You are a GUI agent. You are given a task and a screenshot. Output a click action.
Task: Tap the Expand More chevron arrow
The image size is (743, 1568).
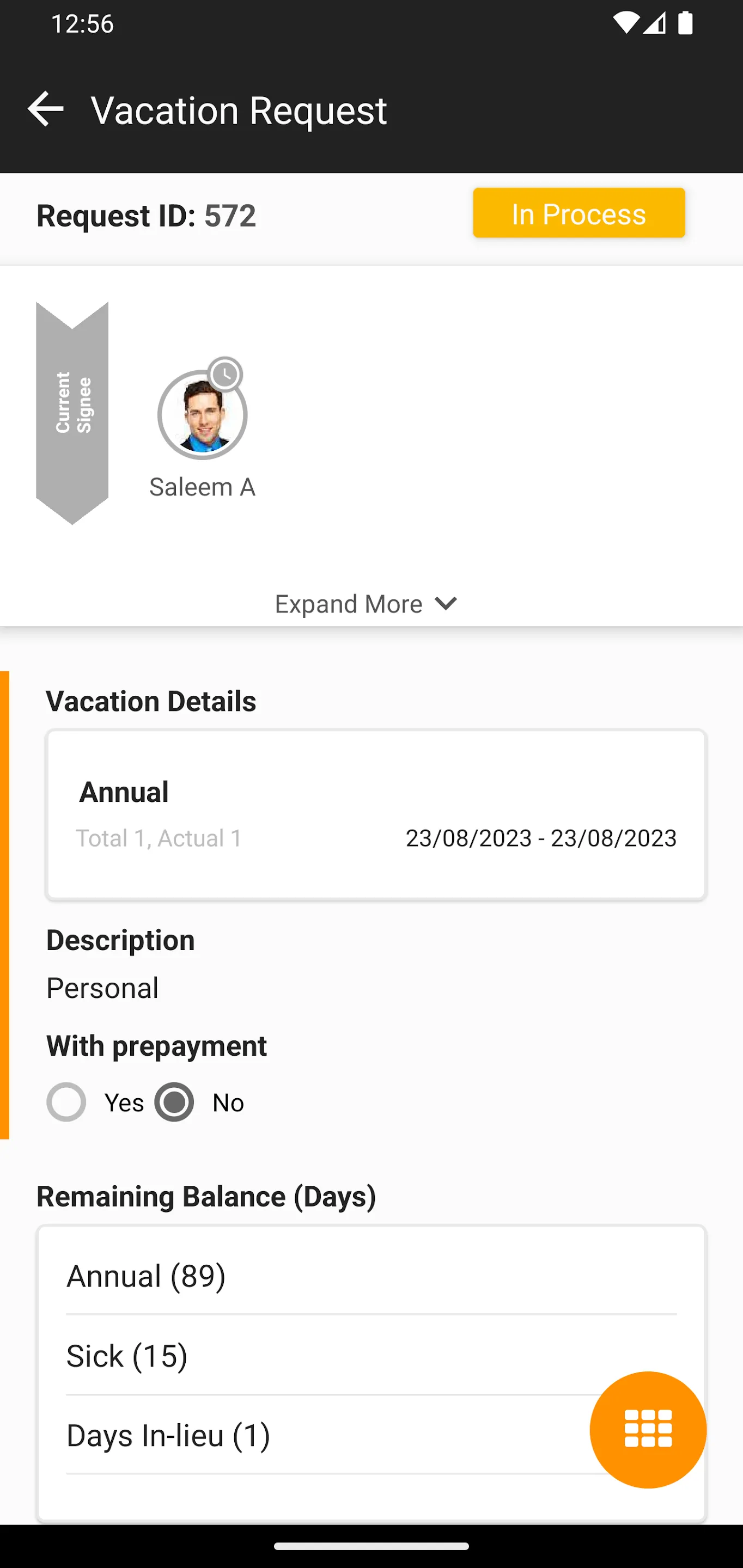click(x=446, y=603)
